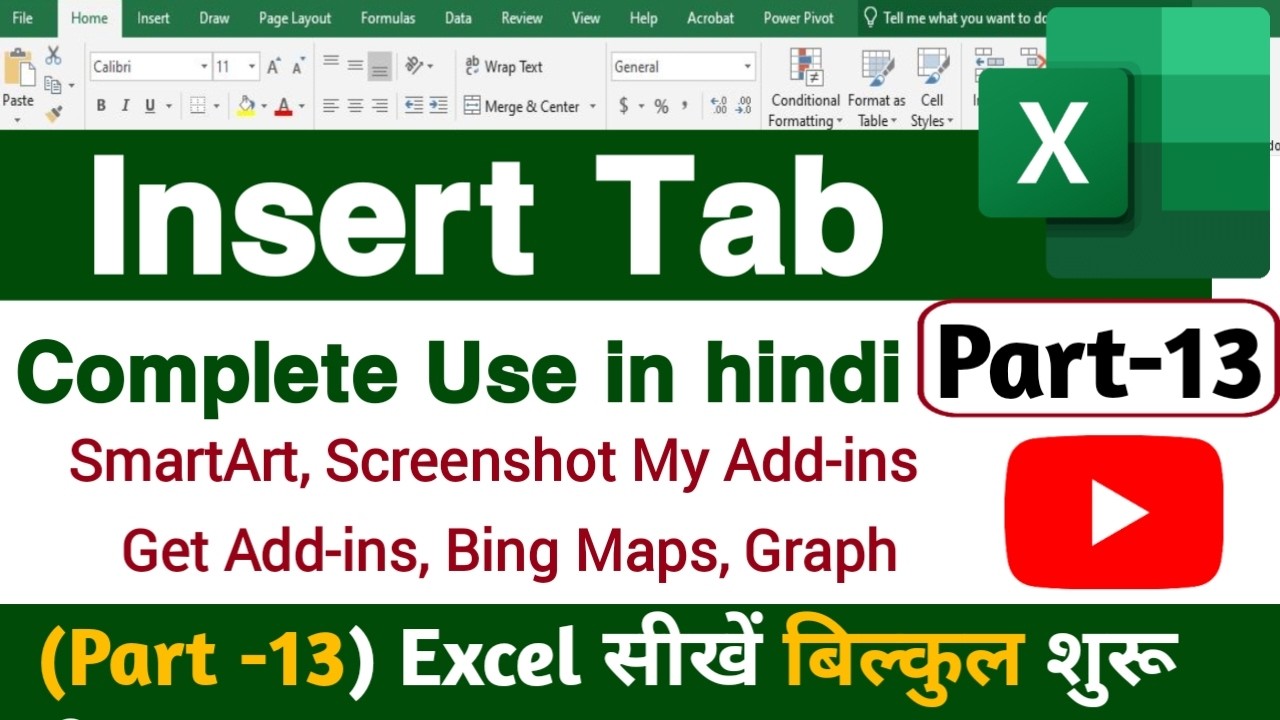Image resolution: width=1280 pixels, height=720 pixels.
Task: Expand the Paste options arrow
Action: 17,121
